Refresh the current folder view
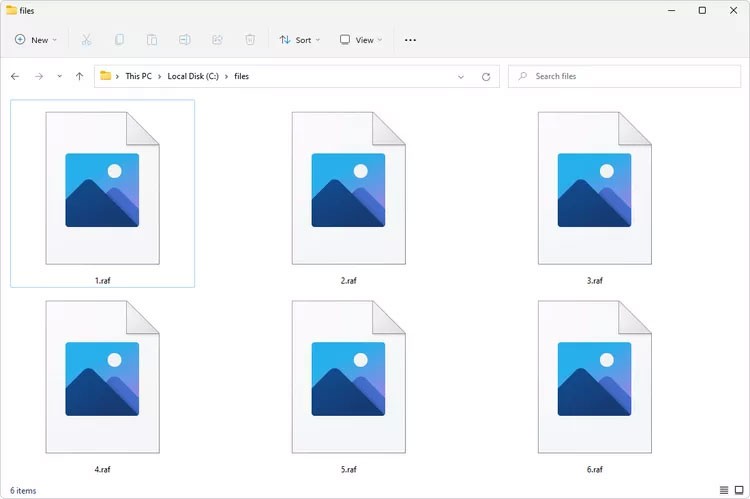 (x=486, y=76)
